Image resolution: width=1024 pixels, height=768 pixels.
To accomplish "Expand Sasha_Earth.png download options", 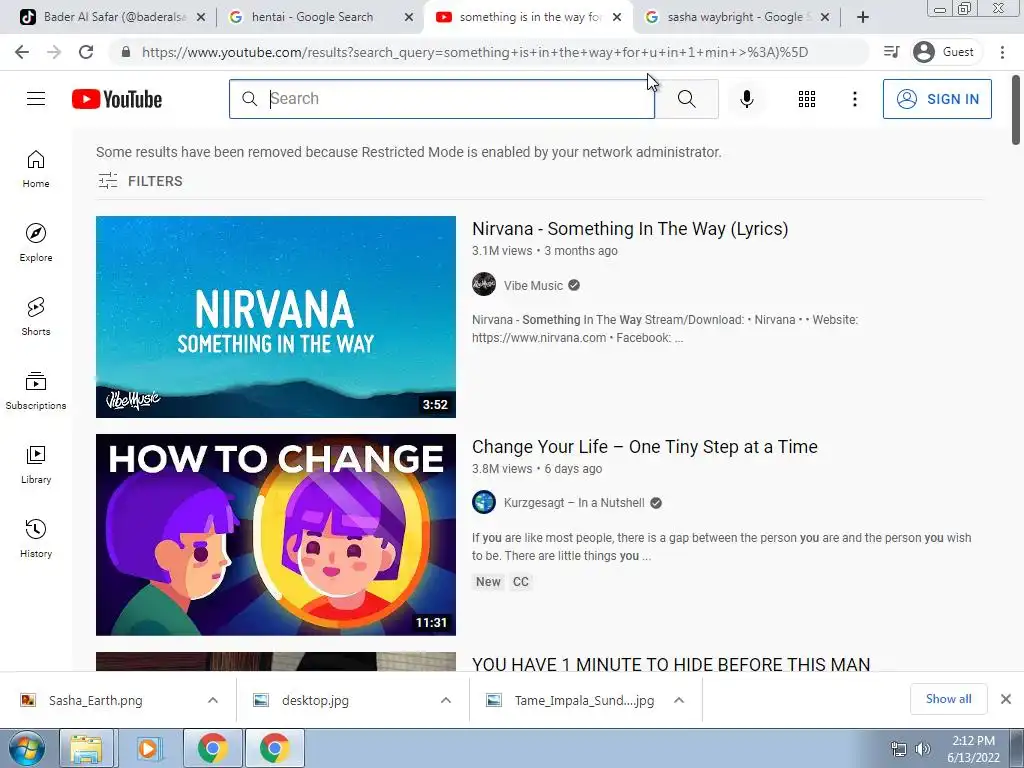I will [213, 700].
